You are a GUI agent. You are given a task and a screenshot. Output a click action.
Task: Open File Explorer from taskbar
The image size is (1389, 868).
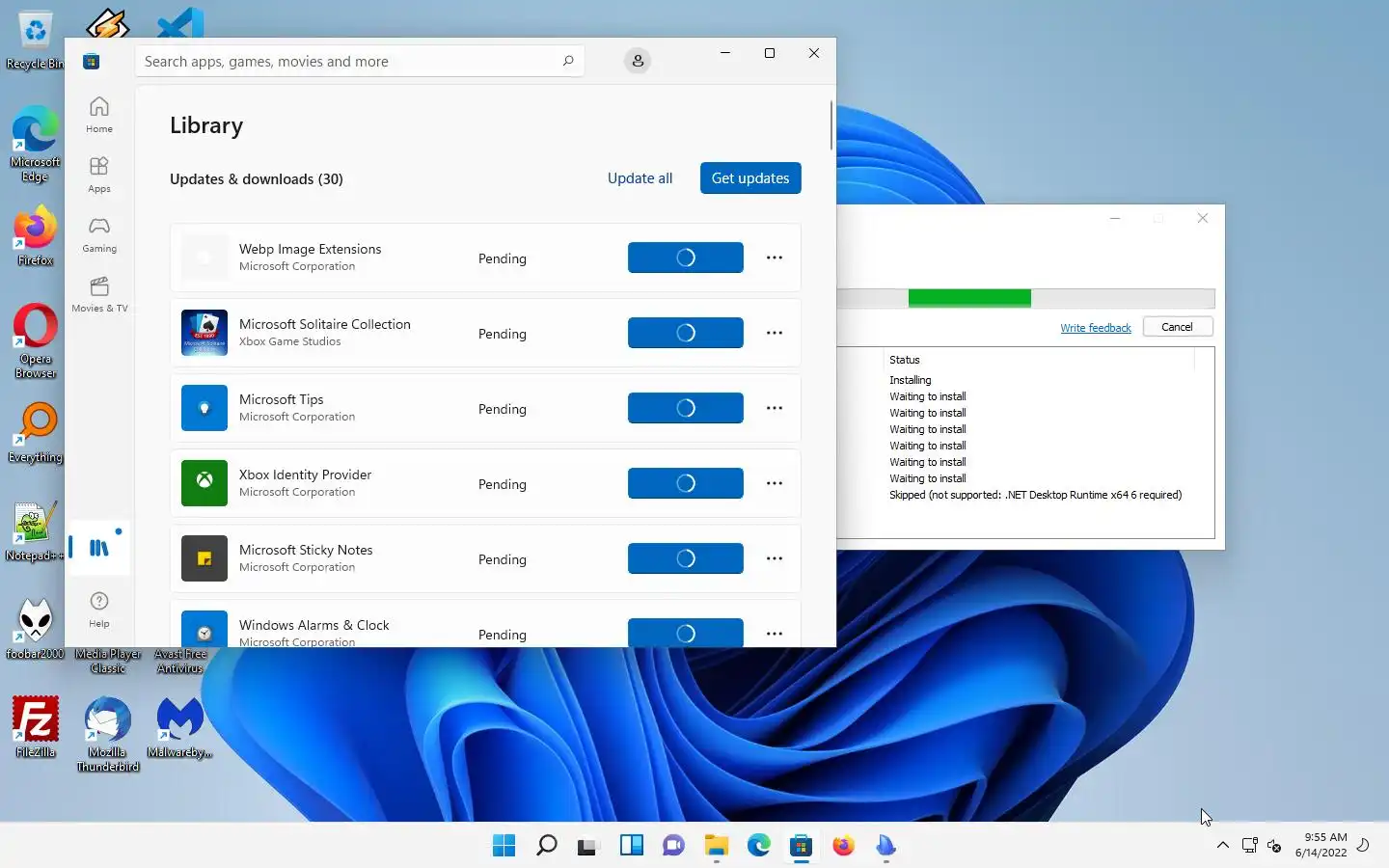(x=716, y=846)
